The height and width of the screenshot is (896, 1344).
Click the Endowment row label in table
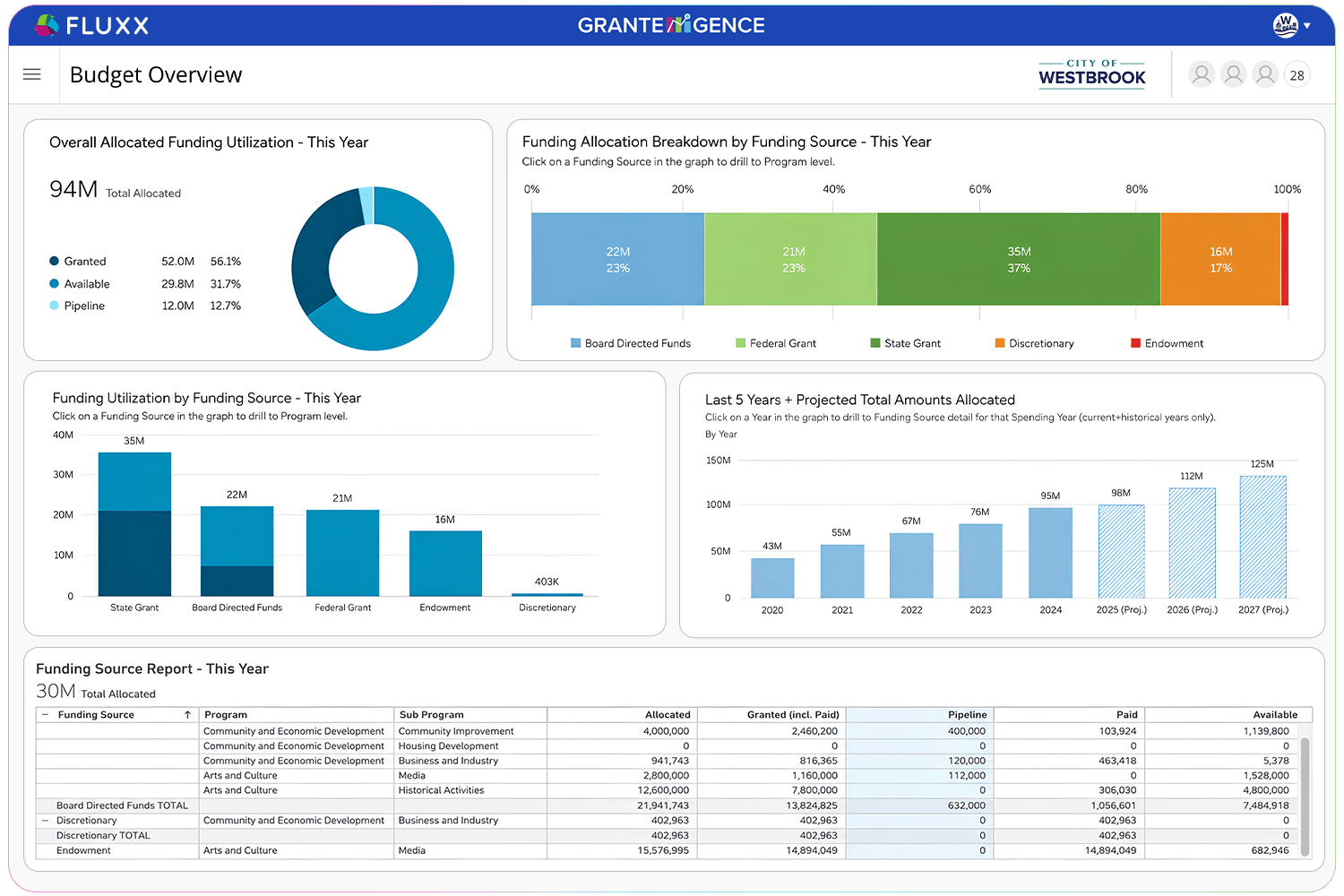coord(83,850)
